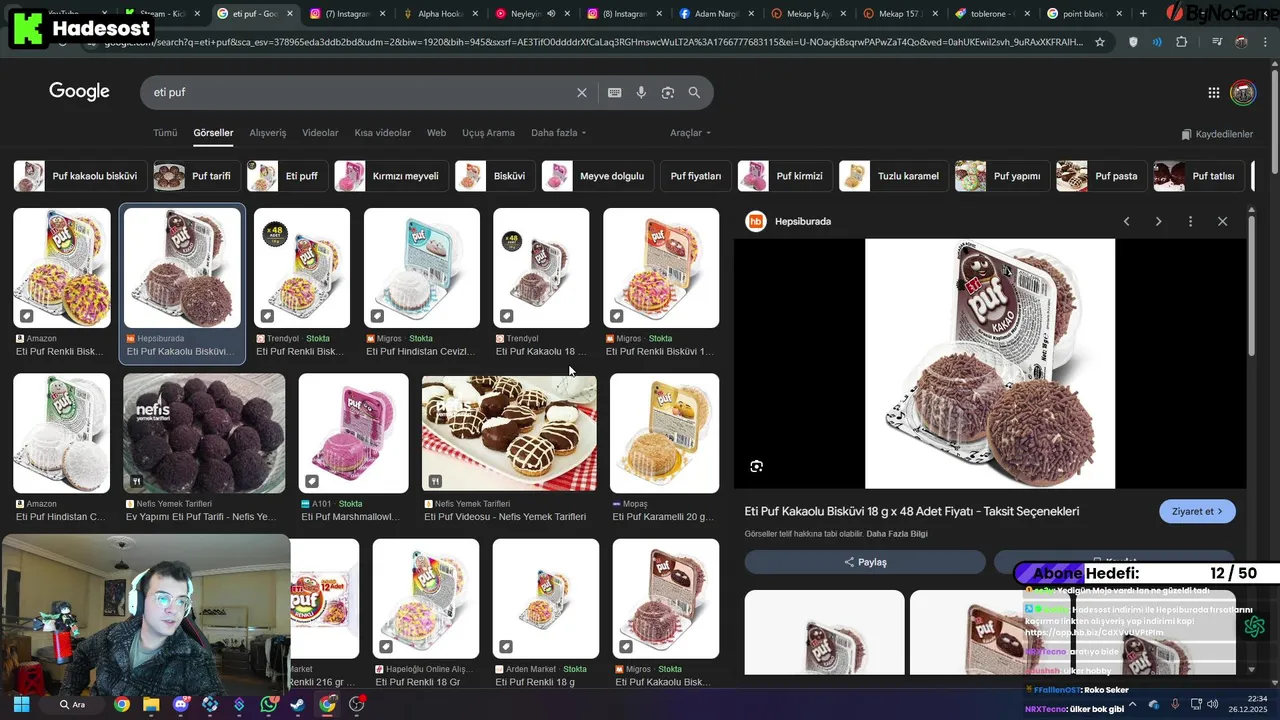Open the Windows Start menu
Screen dimensions: 1280x720
21,704
